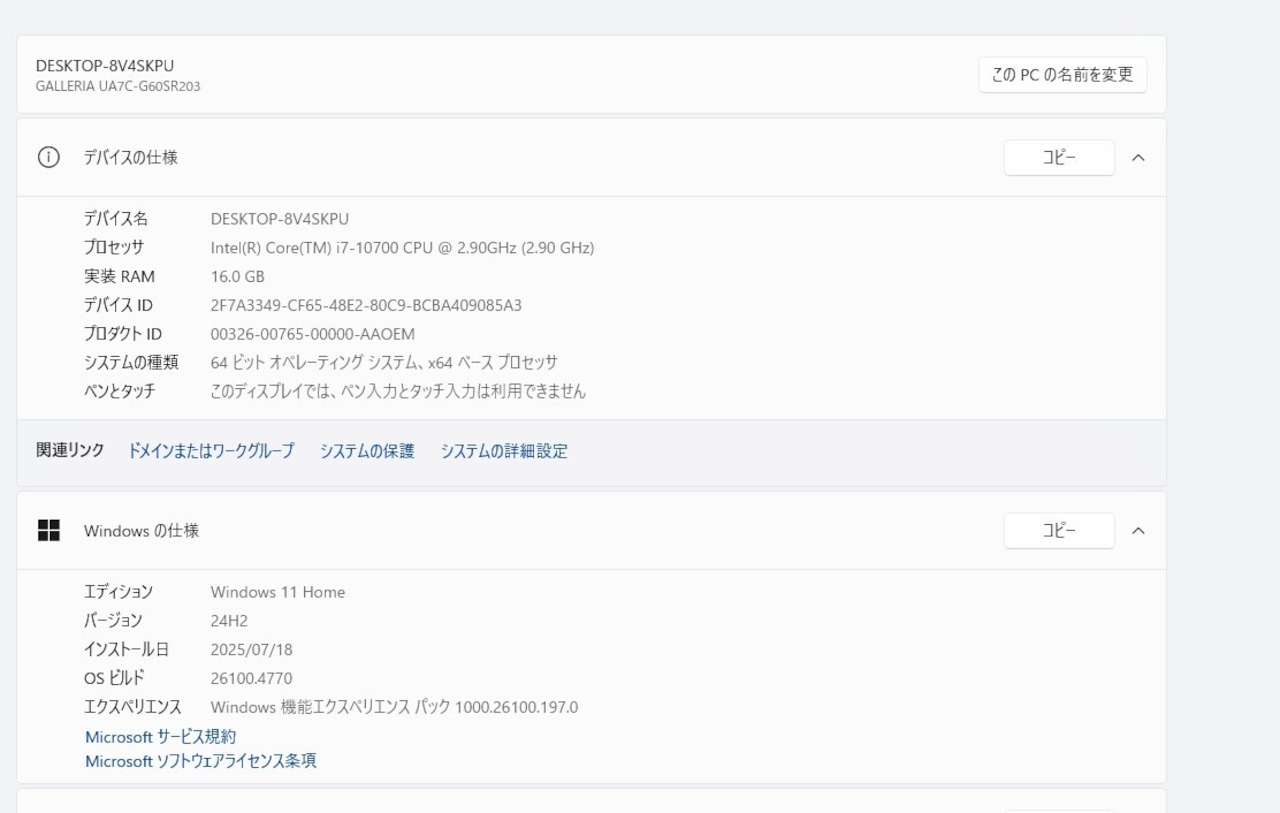
Task: Click the OS build value 26100.4770
Action: point(251,678)
